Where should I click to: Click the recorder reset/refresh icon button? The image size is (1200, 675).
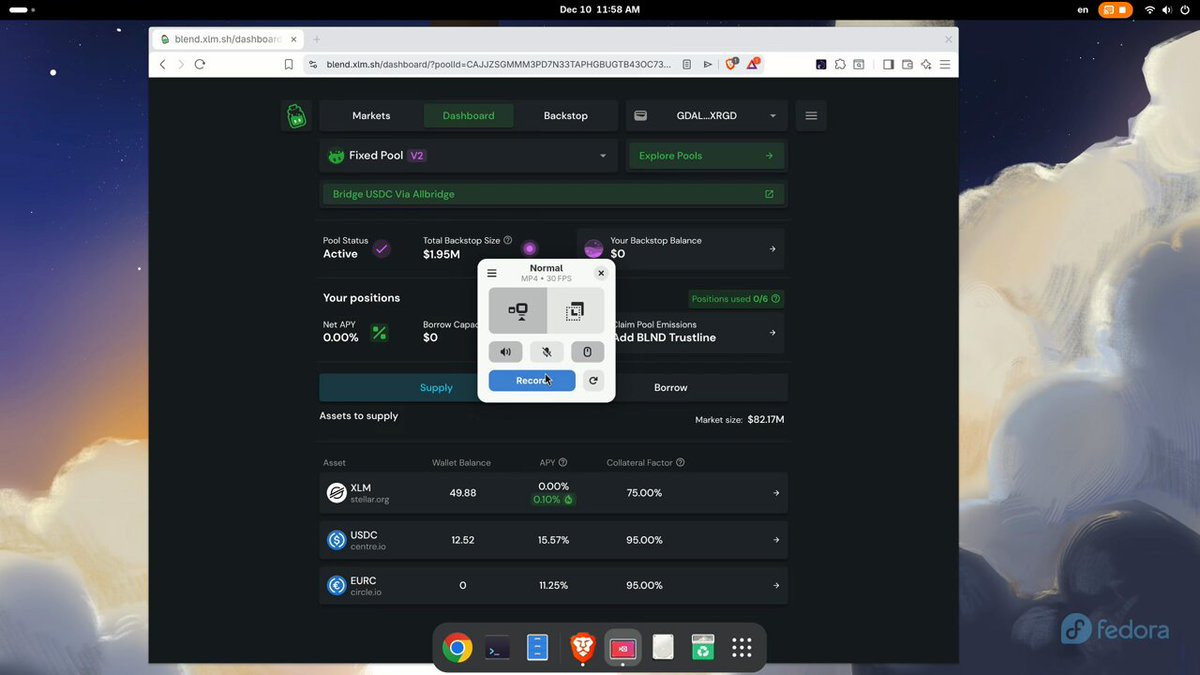[593, 381]
